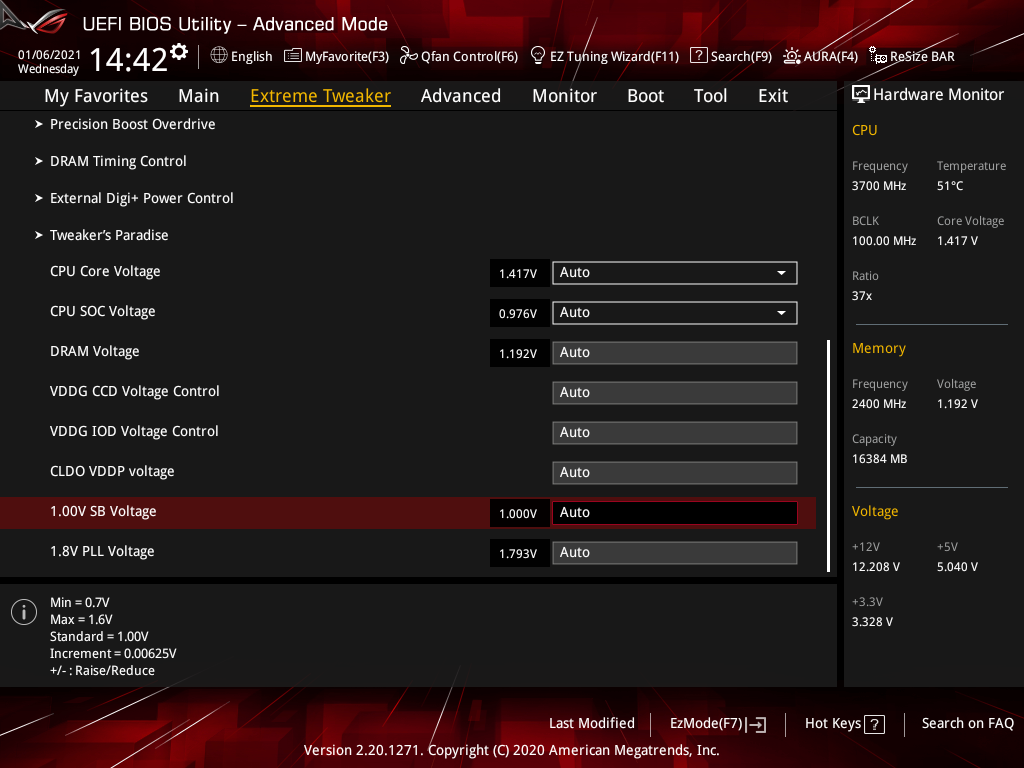Click the EzMode exit arrow icon
1024x768 pixels.
coord(756,724)
